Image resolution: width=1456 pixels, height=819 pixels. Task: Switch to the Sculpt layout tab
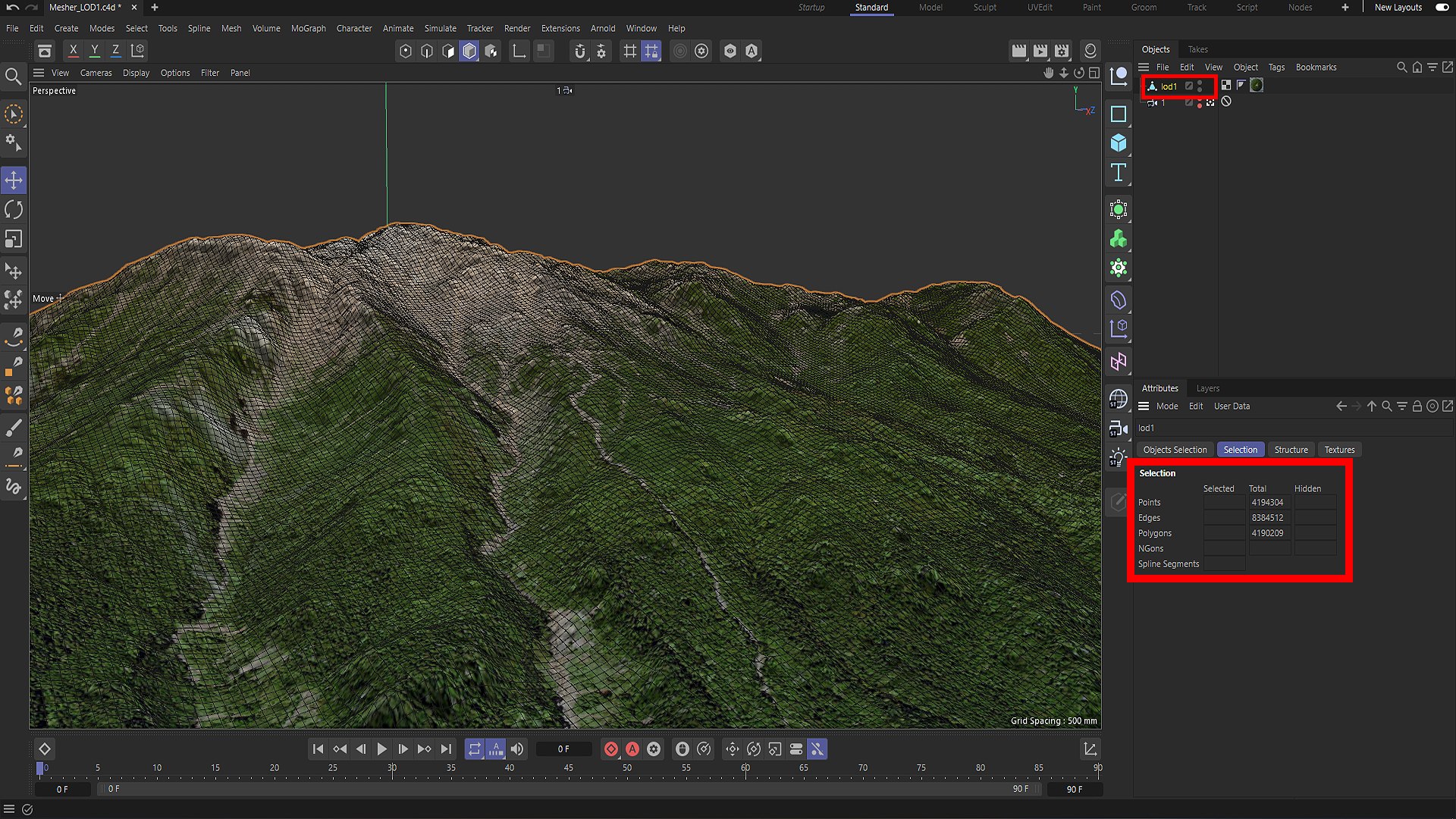[x=985, y=8]
